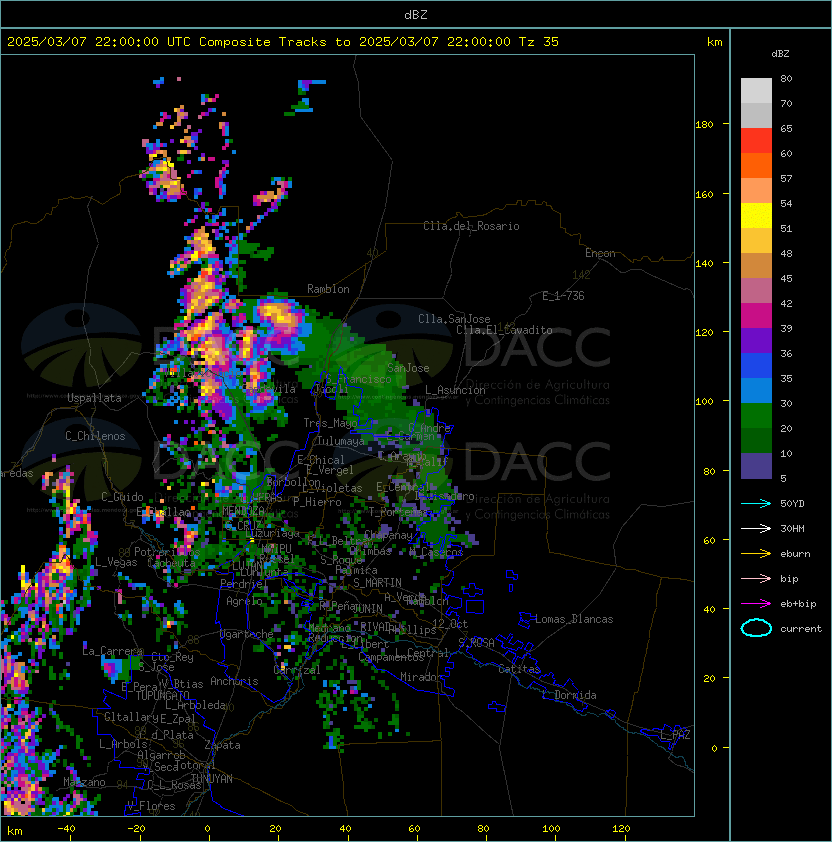The image size is (832, 842).
Task: Select the red 60-65 dBZ color swatch
Action: click(756, 141)
